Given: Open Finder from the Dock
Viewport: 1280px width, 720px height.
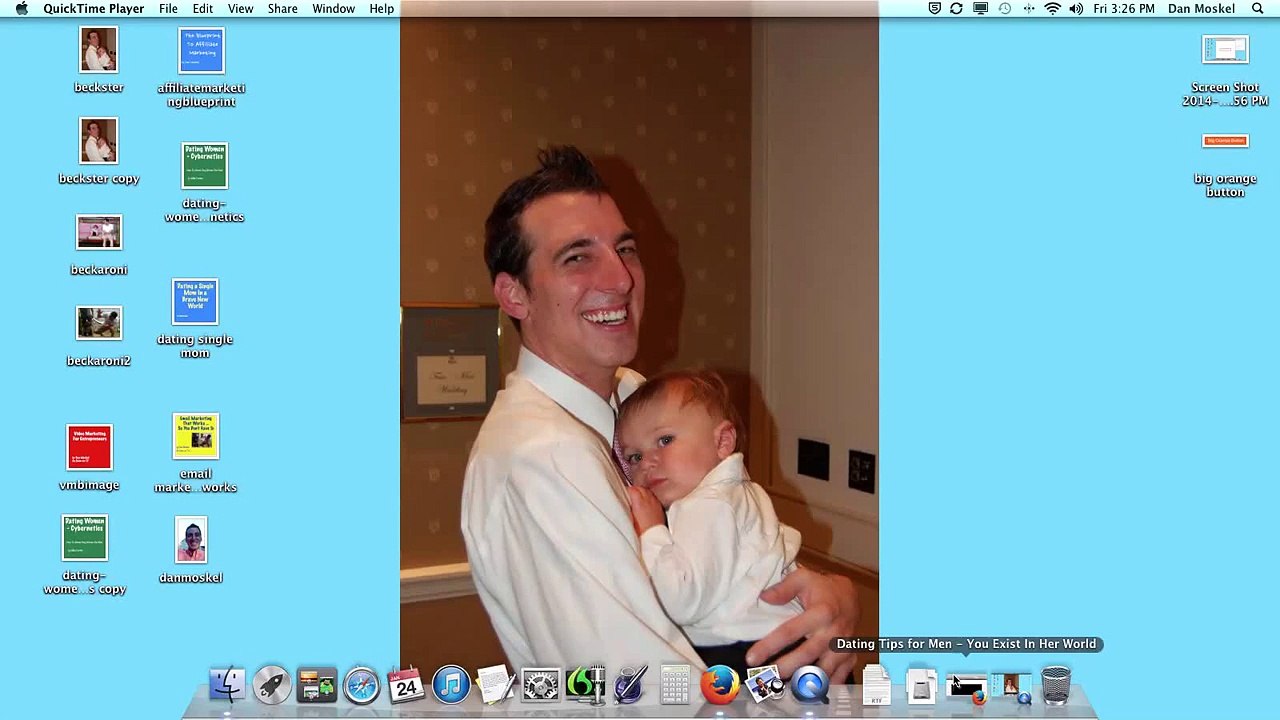Looking at the screenshot, I should coord(227,685).
